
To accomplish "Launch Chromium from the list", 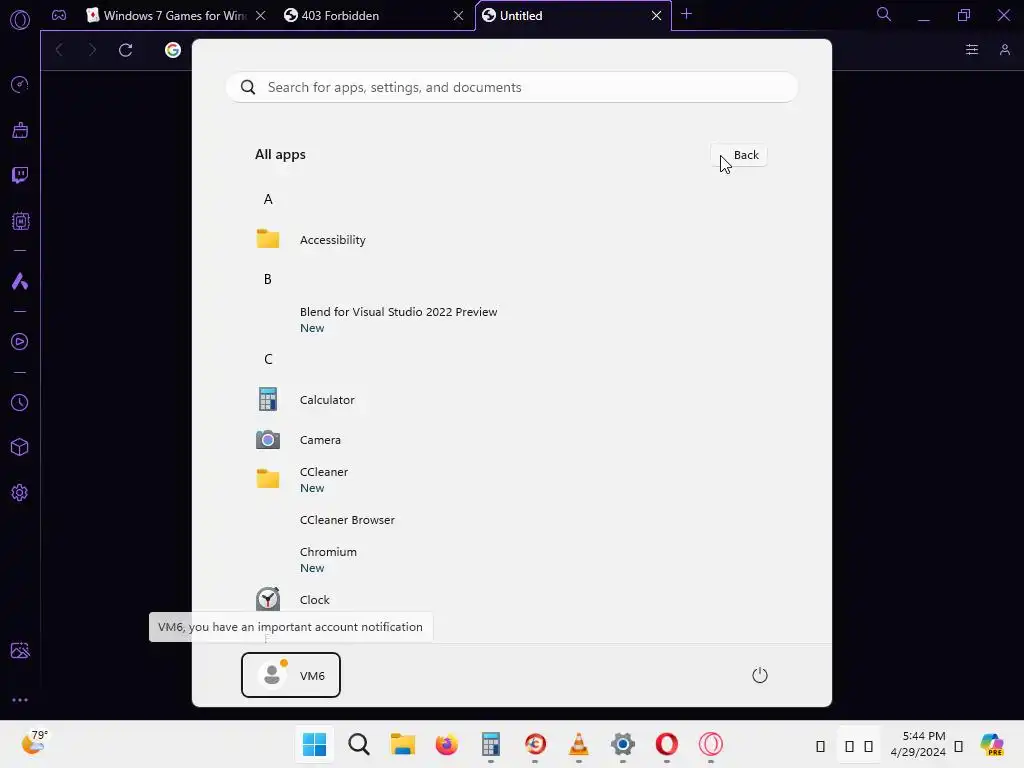I will pos(512,560).
